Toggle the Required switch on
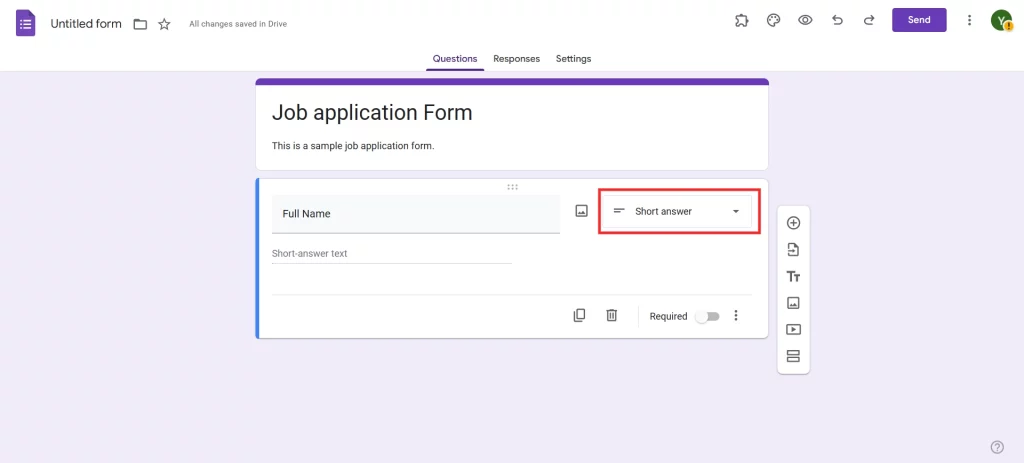Viewport: 1024px width, 463px height. coord(707,316)
